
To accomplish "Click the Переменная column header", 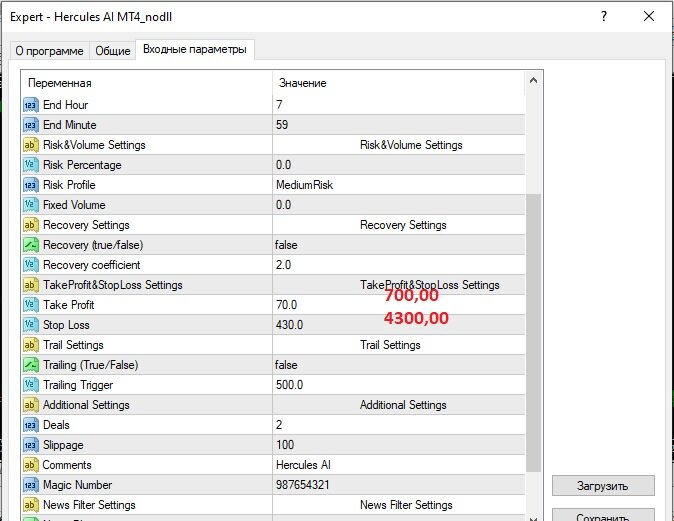I will (147, 83).
